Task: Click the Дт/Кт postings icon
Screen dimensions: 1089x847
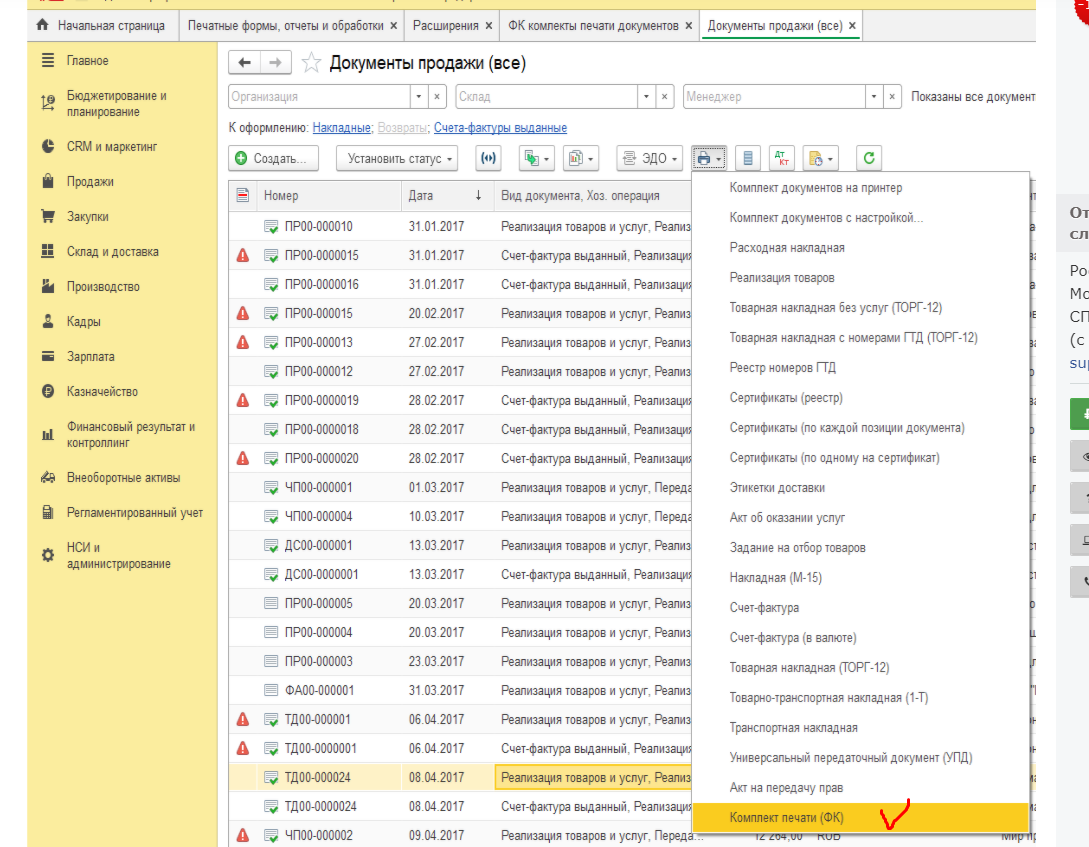Action: (x=782, y=158)
